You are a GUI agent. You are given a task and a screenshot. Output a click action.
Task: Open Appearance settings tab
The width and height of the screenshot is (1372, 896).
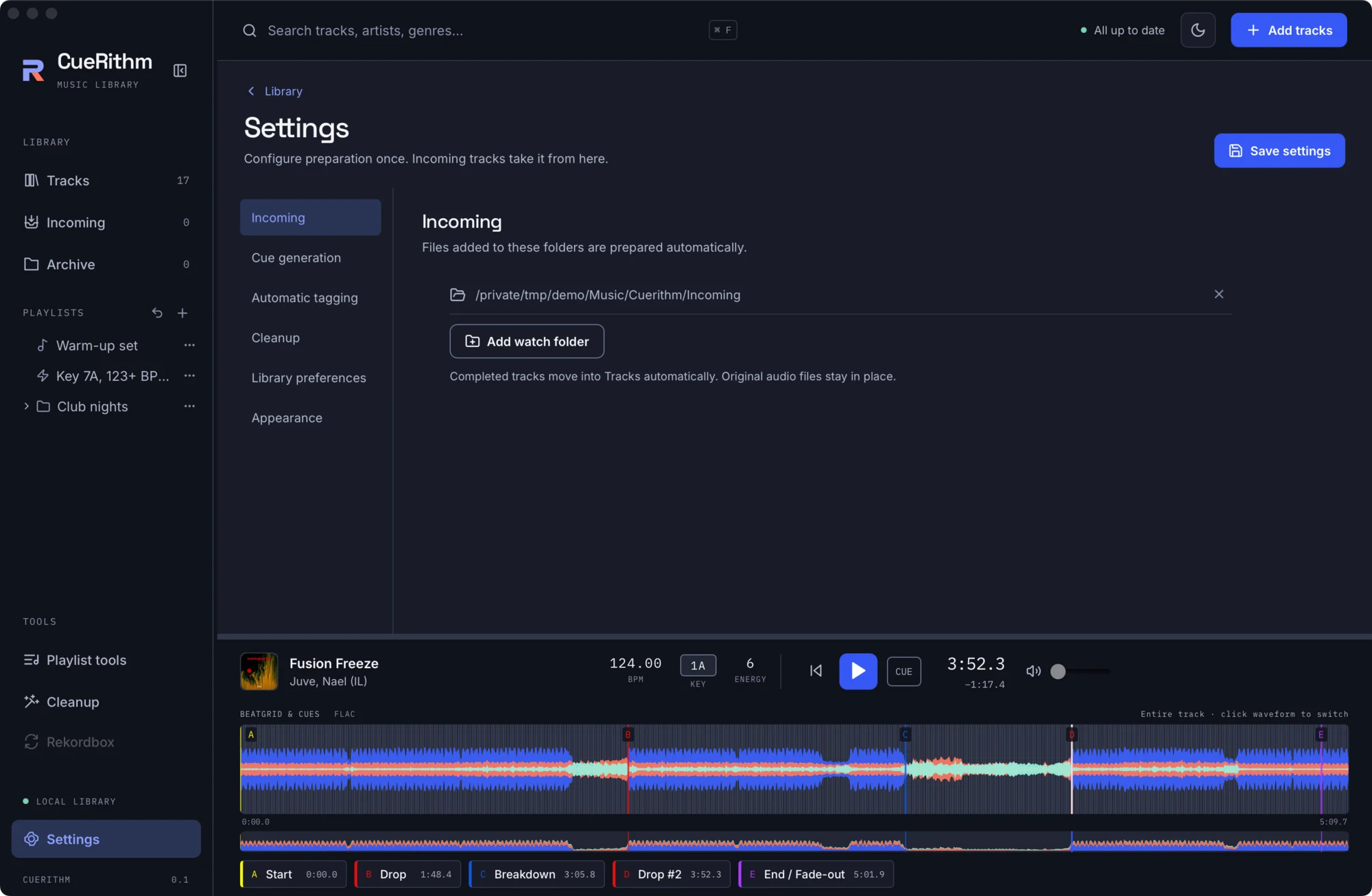coord(310,418)
